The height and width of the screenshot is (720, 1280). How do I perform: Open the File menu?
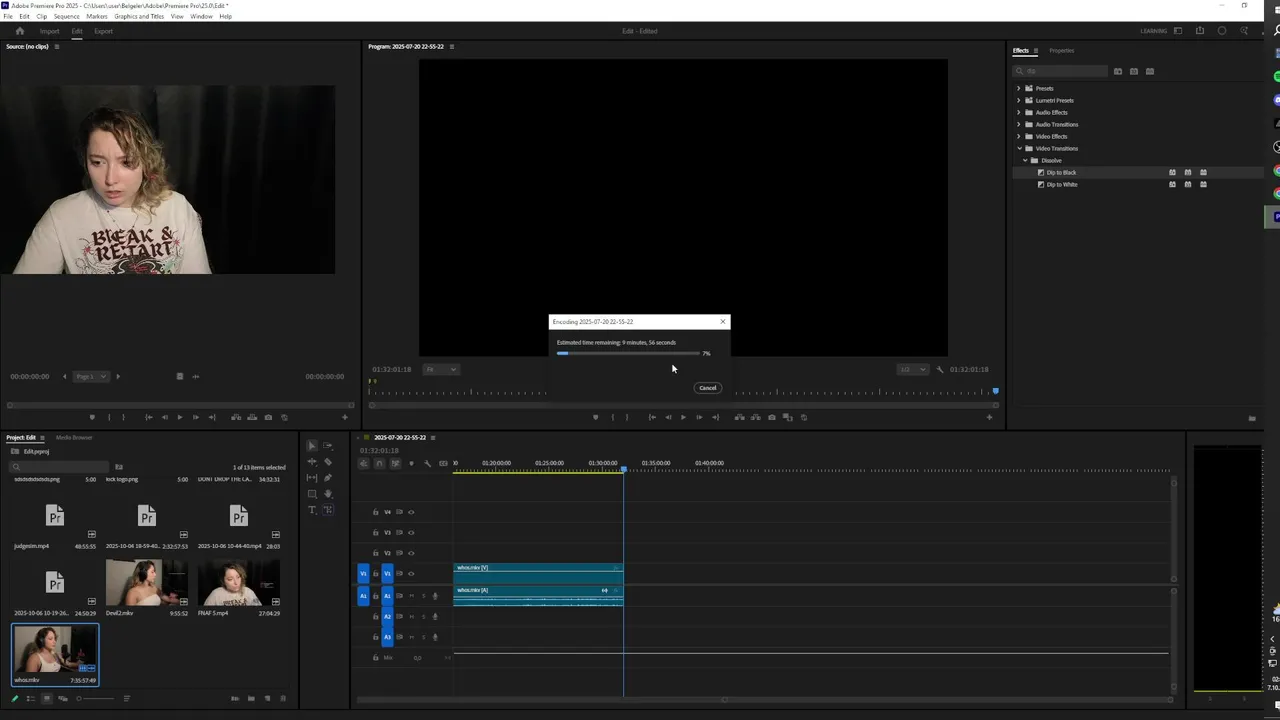pos(8,16)
